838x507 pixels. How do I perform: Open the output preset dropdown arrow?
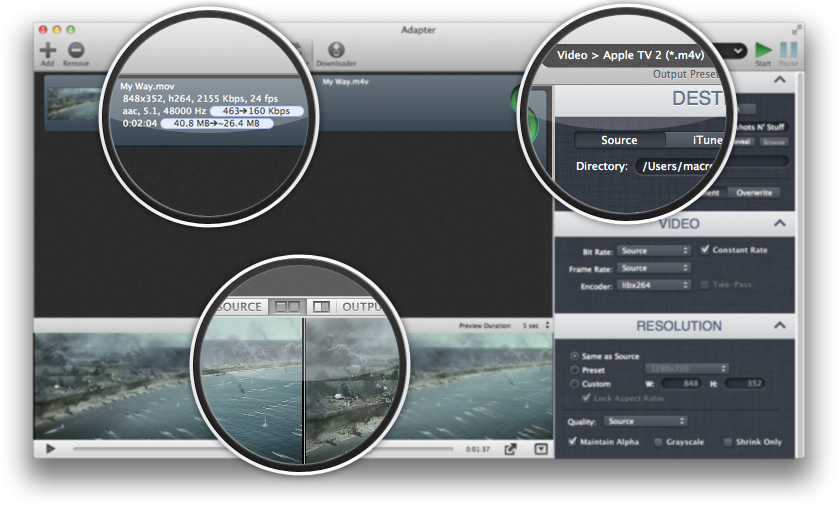point(738,51)
